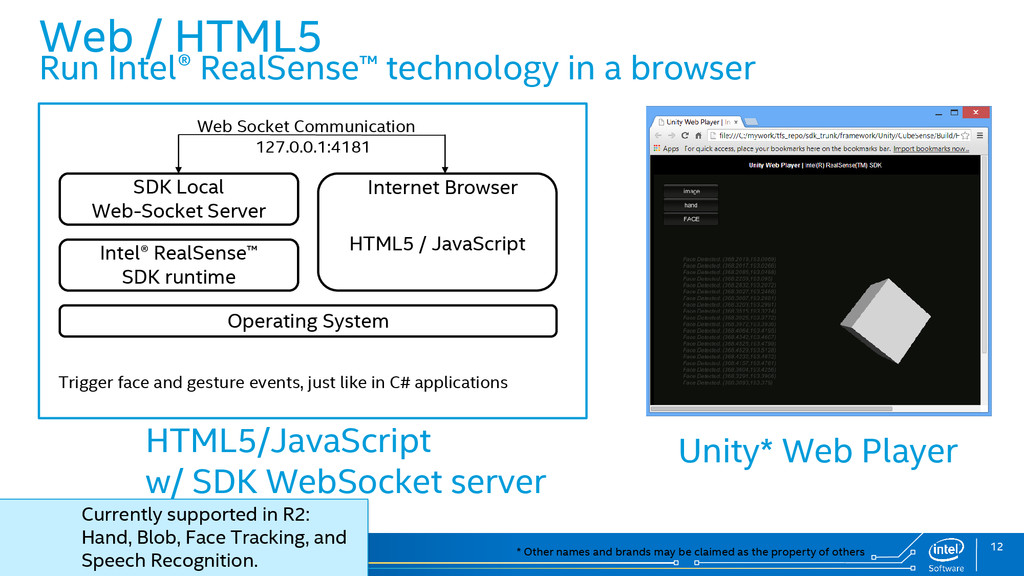This screenshot has height=576, width=1024.
Task: Close the Unity Web Player tab
Action: coord(736,122)
